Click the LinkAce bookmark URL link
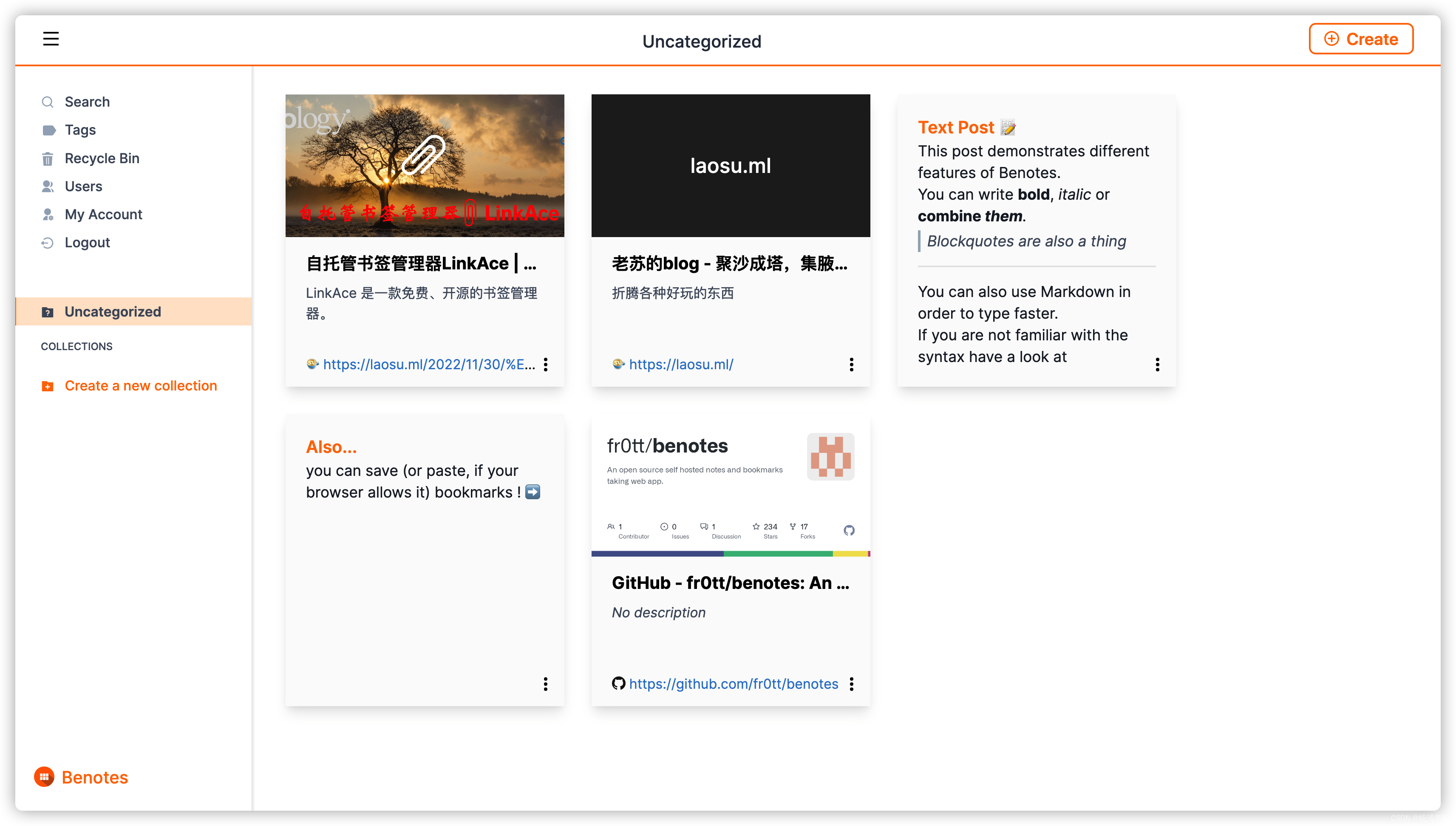This screenshot has height=826, width=1456. (422, 363)
